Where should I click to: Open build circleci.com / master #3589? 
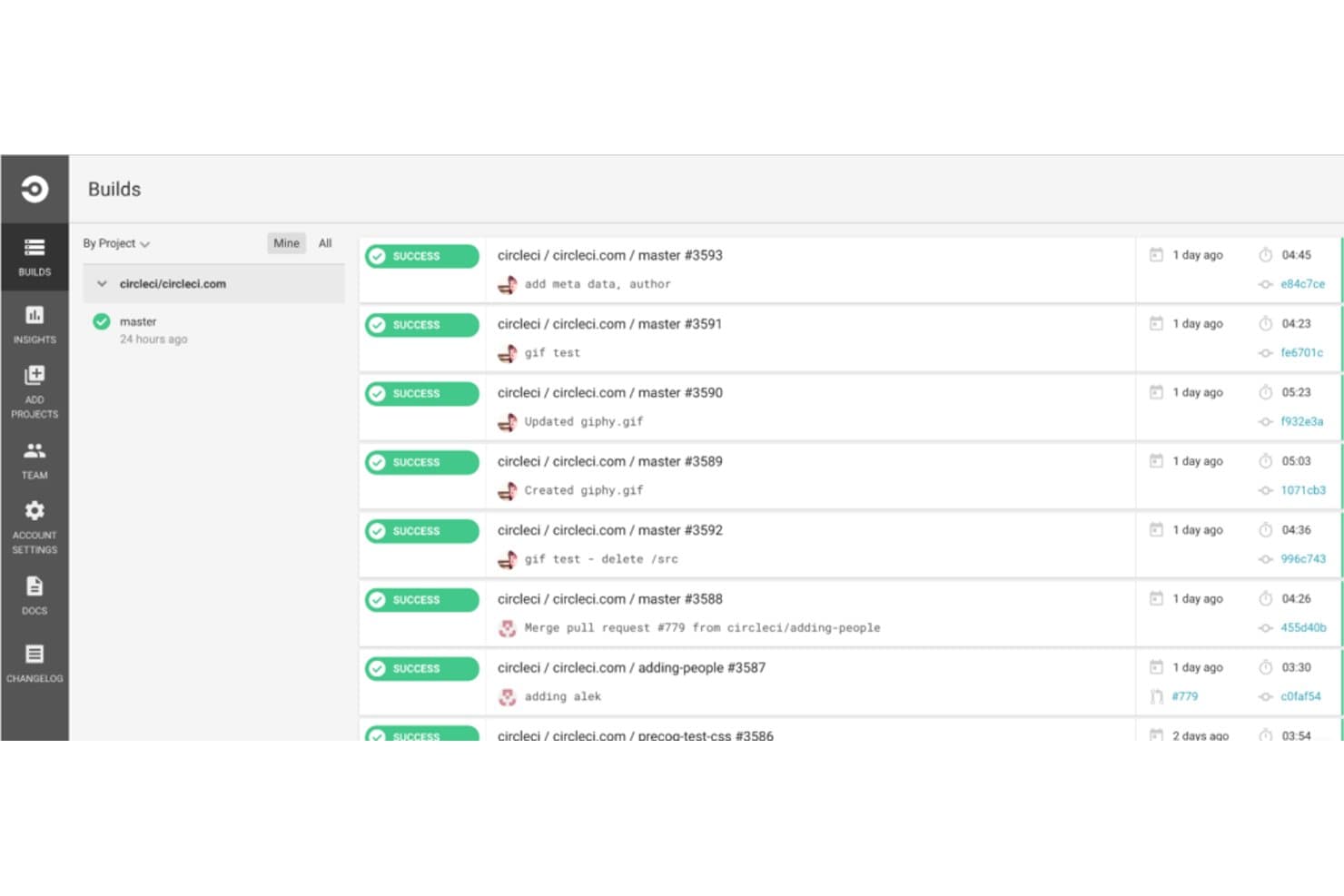click(x=609, y=461)
